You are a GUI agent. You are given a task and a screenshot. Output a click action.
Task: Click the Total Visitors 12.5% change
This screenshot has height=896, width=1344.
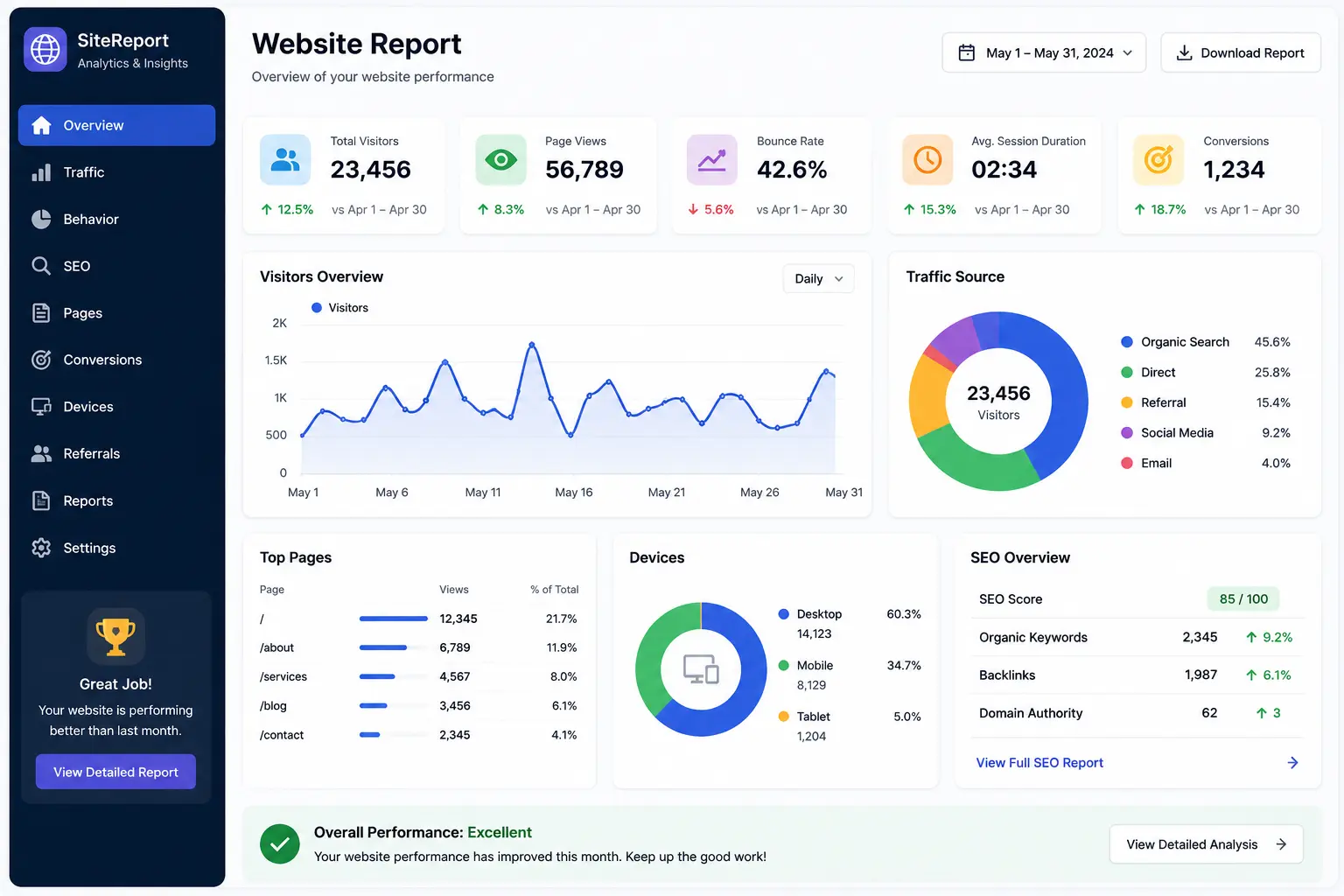pos(287,210)
